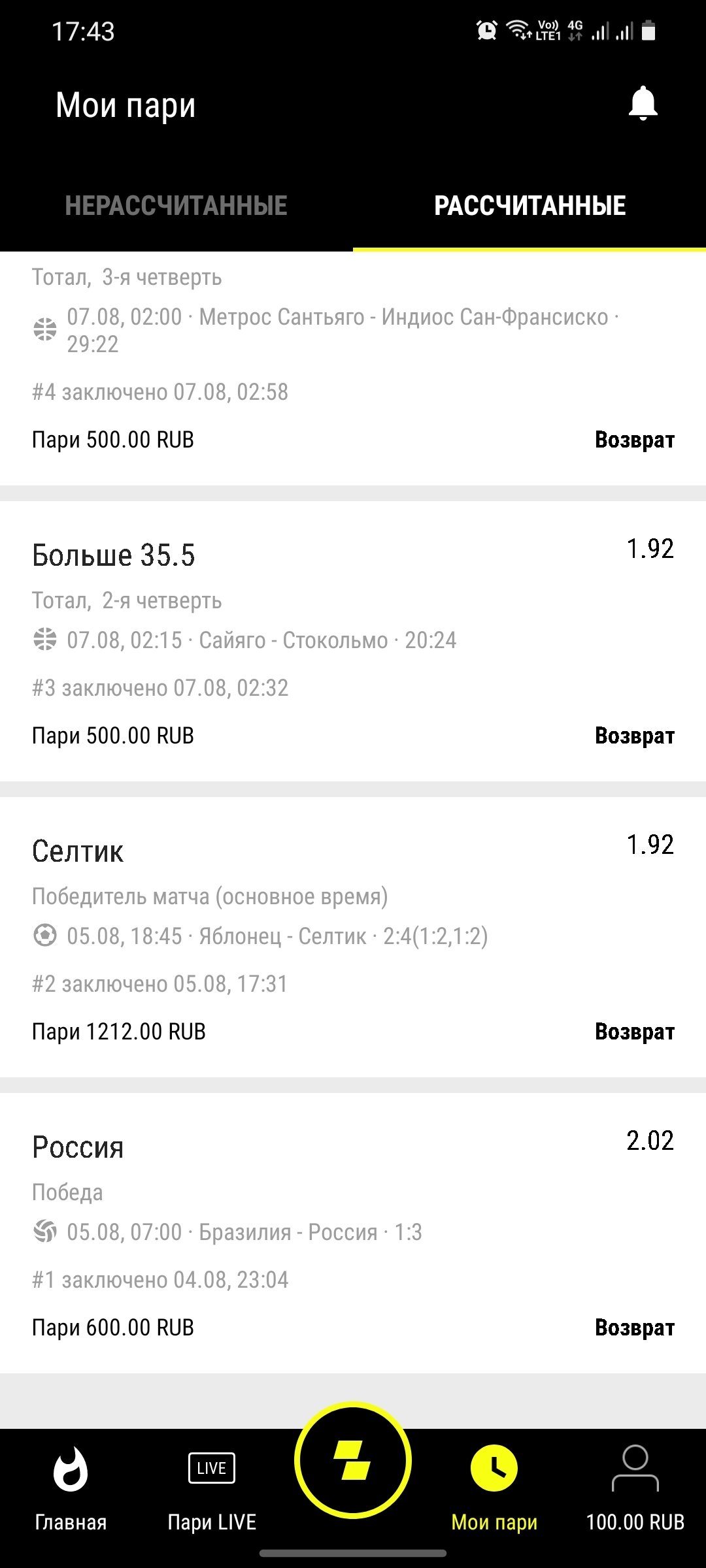Viewport: 706px width, 1568px height.
Task: Open notifications bell
Action: point(643,104)
